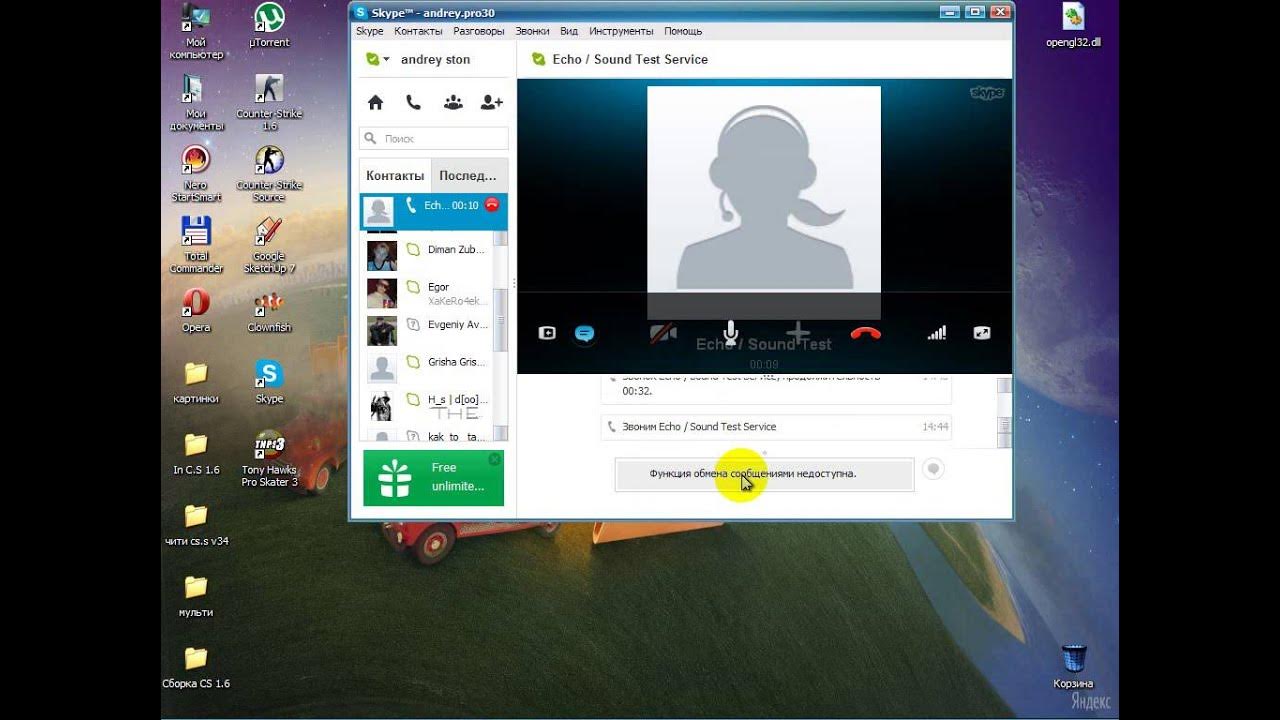Click the andrey ston profile name
The width and height of the screenshot is (1280, 720).
point(435,60)
